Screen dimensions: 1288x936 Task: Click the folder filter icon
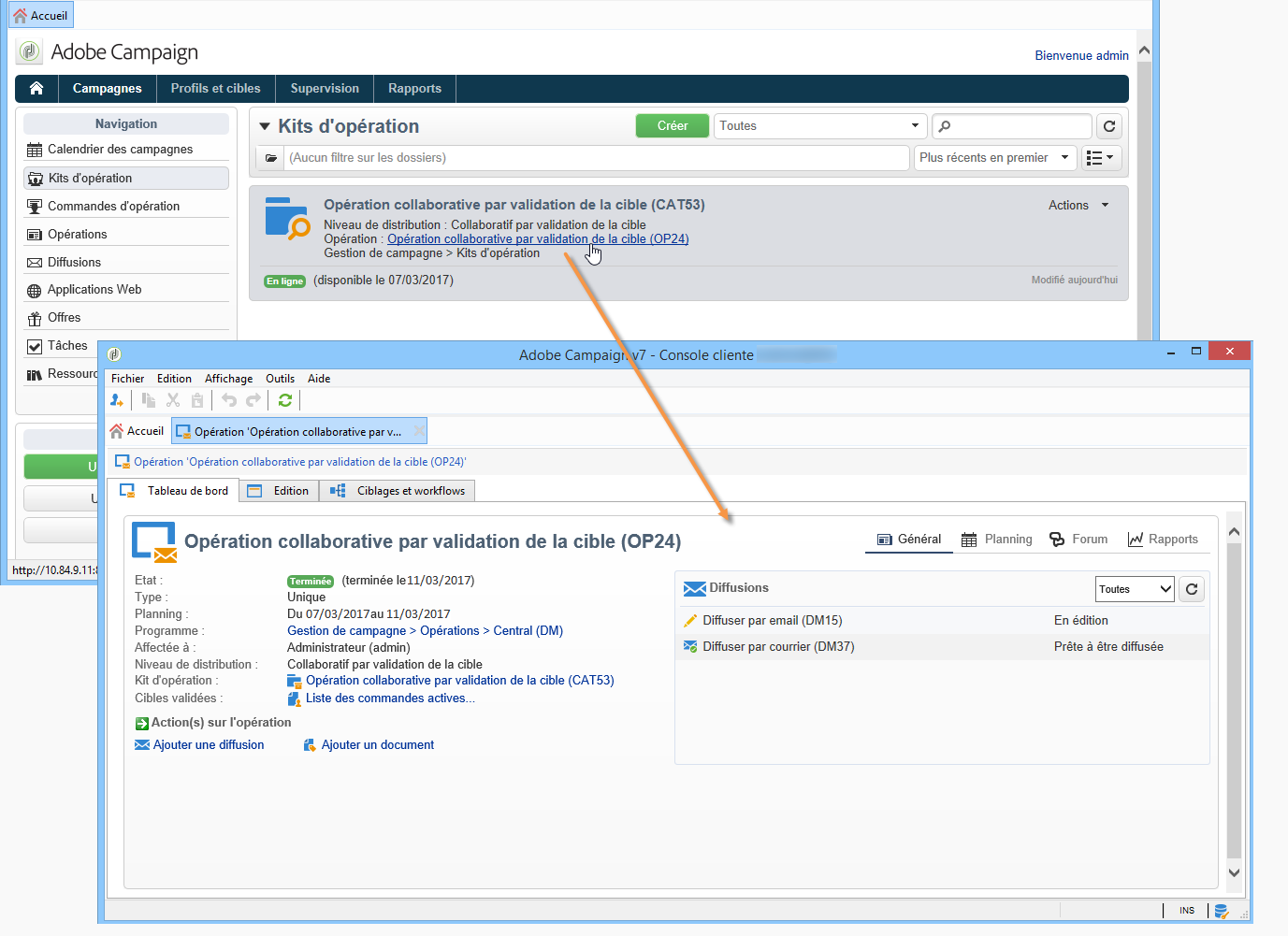click(x=270, y=158)
